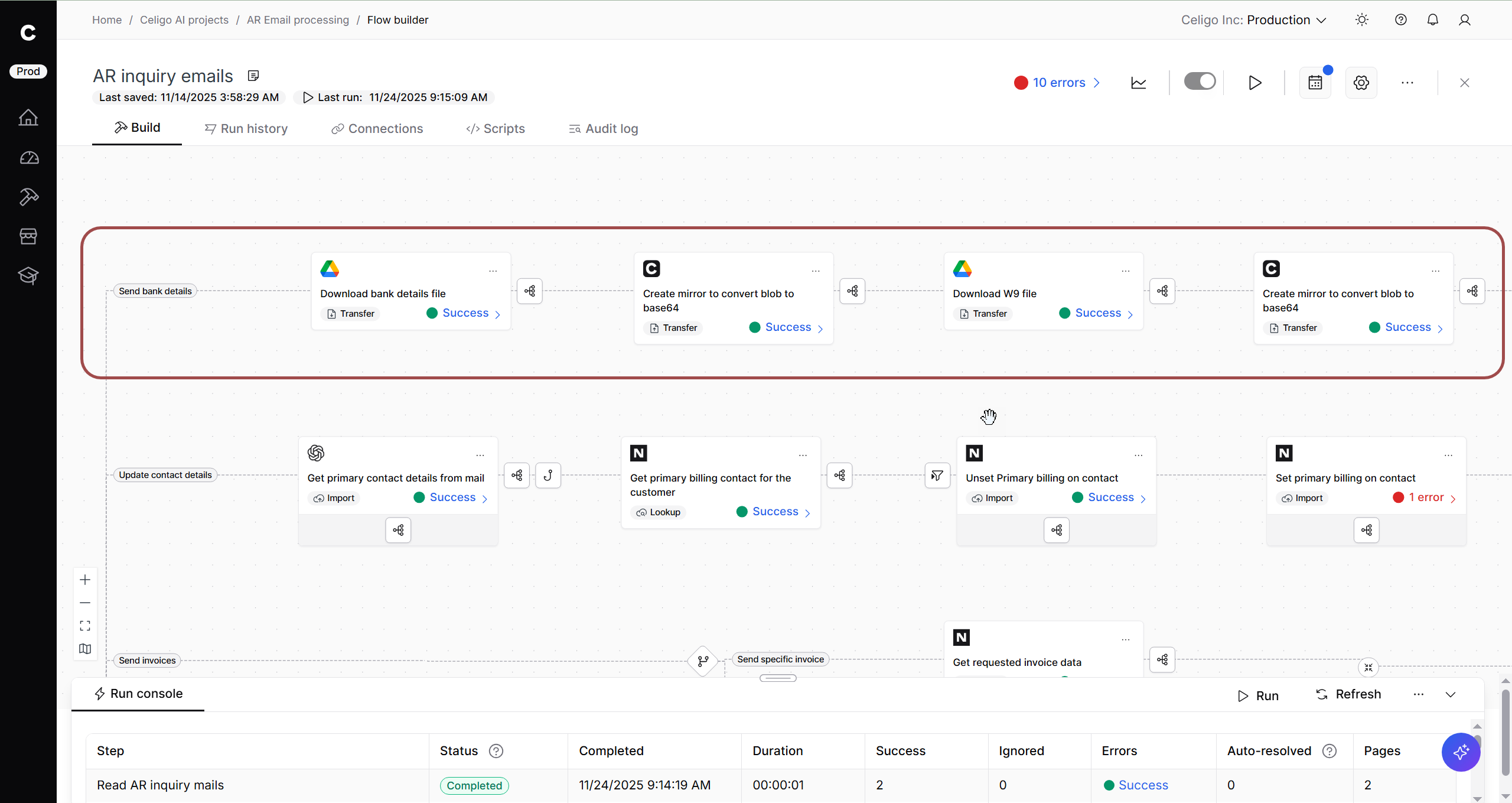Toggle the flow enable/disable switch
The width and height of the screenshot is (1512, 803).
[x=1200, y=82]
